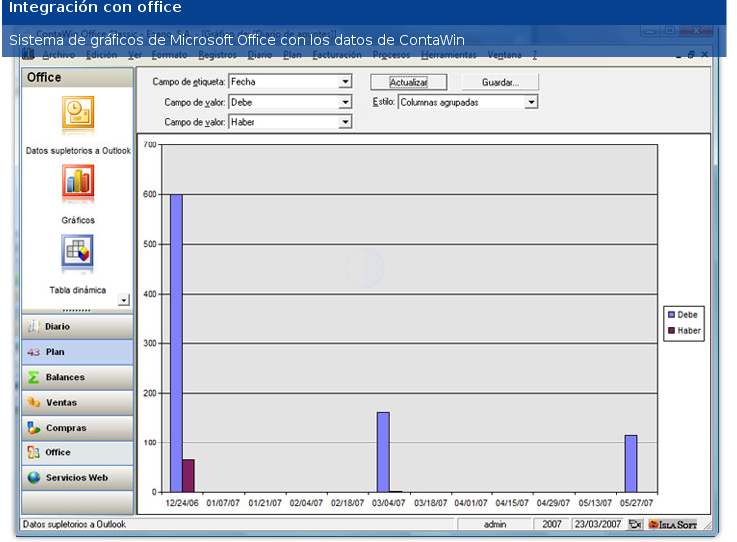
Task: Click the Plan sidebar icon
Action: (33, 352)
